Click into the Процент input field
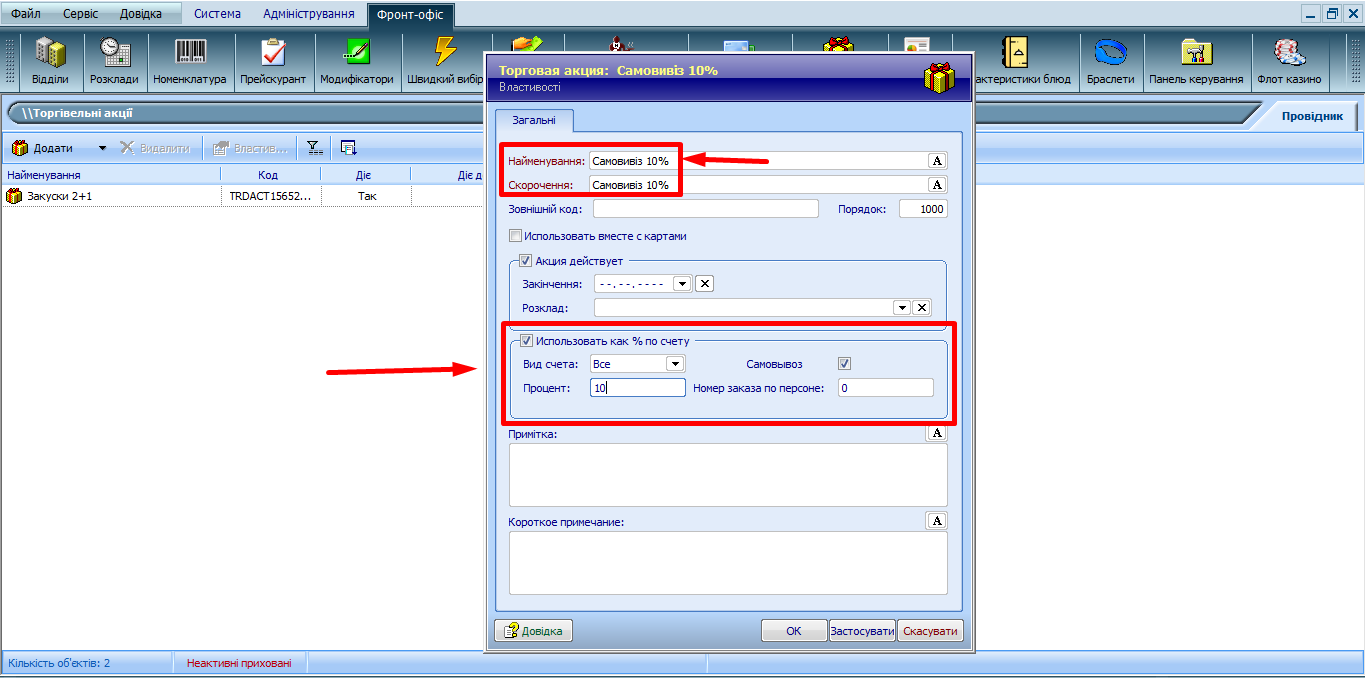This screenshot has width=1365, height=678. (637, 388)
